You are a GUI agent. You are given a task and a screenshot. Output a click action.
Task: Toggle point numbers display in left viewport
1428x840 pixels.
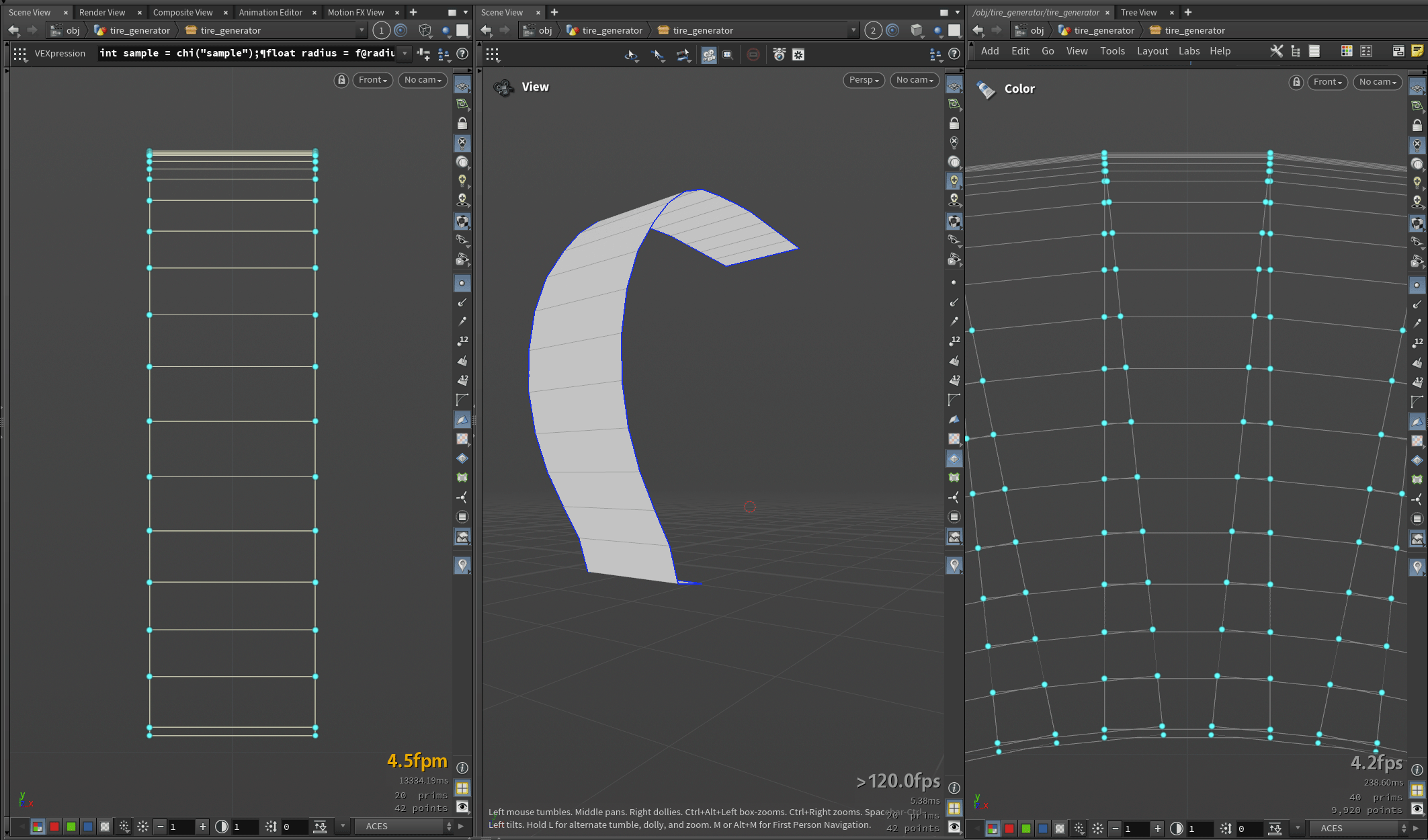[x=462, y=341]
